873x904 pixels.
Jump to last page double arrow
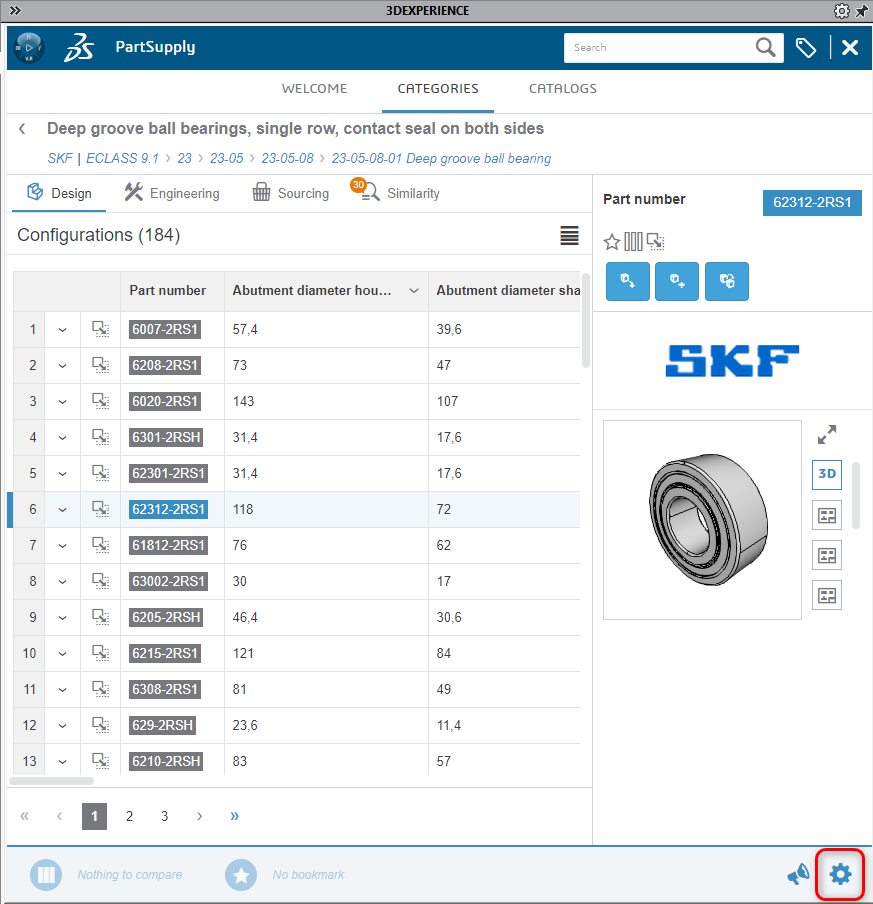[x=234, y=816]
